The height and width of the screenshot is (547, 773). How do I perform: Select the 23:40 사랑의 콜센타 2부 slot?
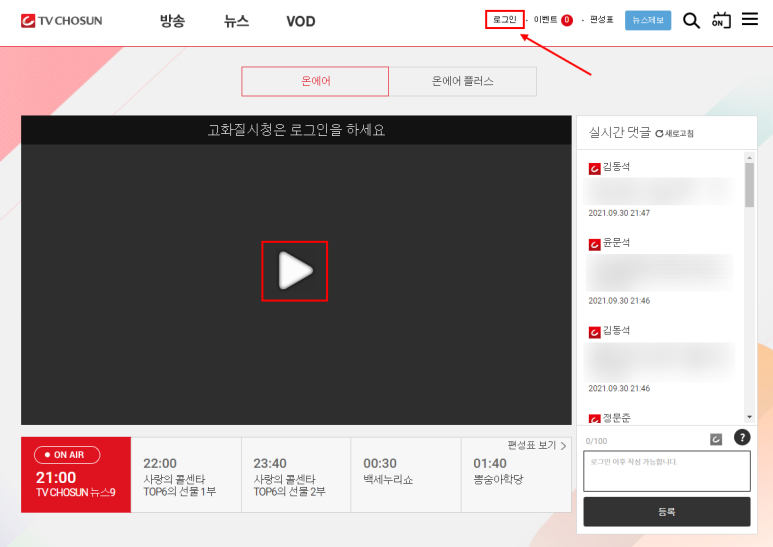(x=296, y=475)
